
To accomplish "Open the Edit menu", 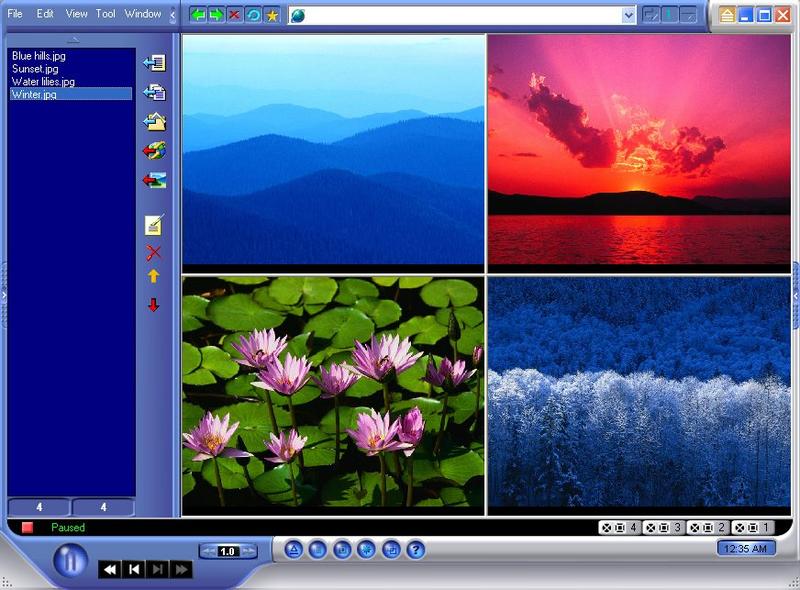I will click(x=45, y=14).
